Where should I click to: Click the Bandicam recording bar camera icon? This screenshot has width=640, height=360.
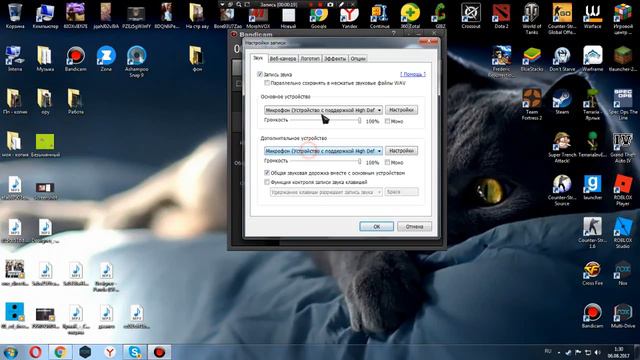tap(330, 4)
